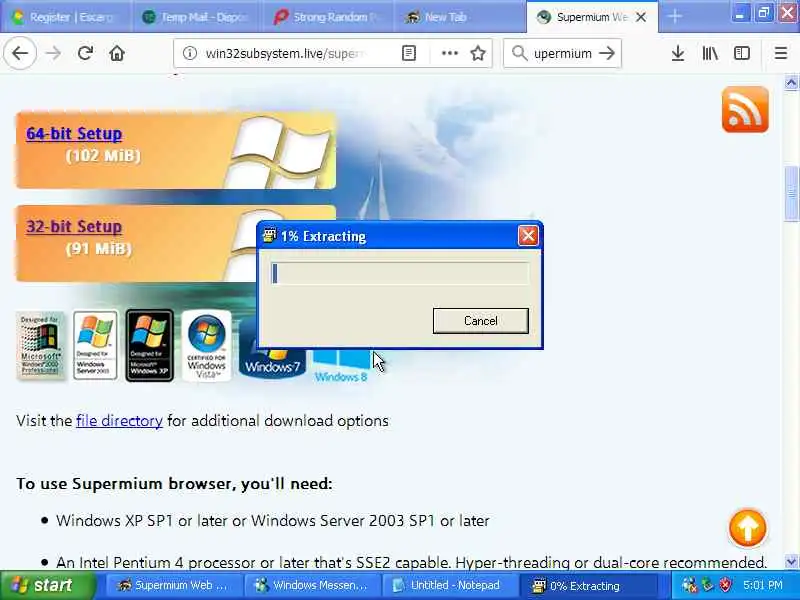
Task: Go back to the previous page
Action: (20, 53)
